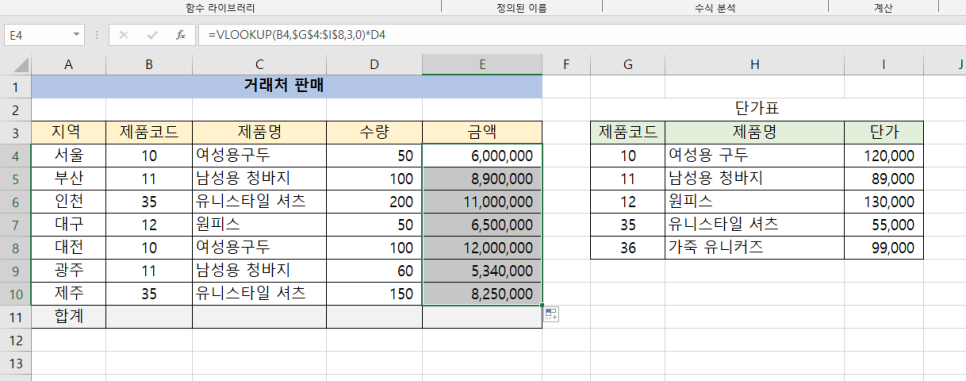
Task: Click the Select All corner triangle
Action: point(21,64)
